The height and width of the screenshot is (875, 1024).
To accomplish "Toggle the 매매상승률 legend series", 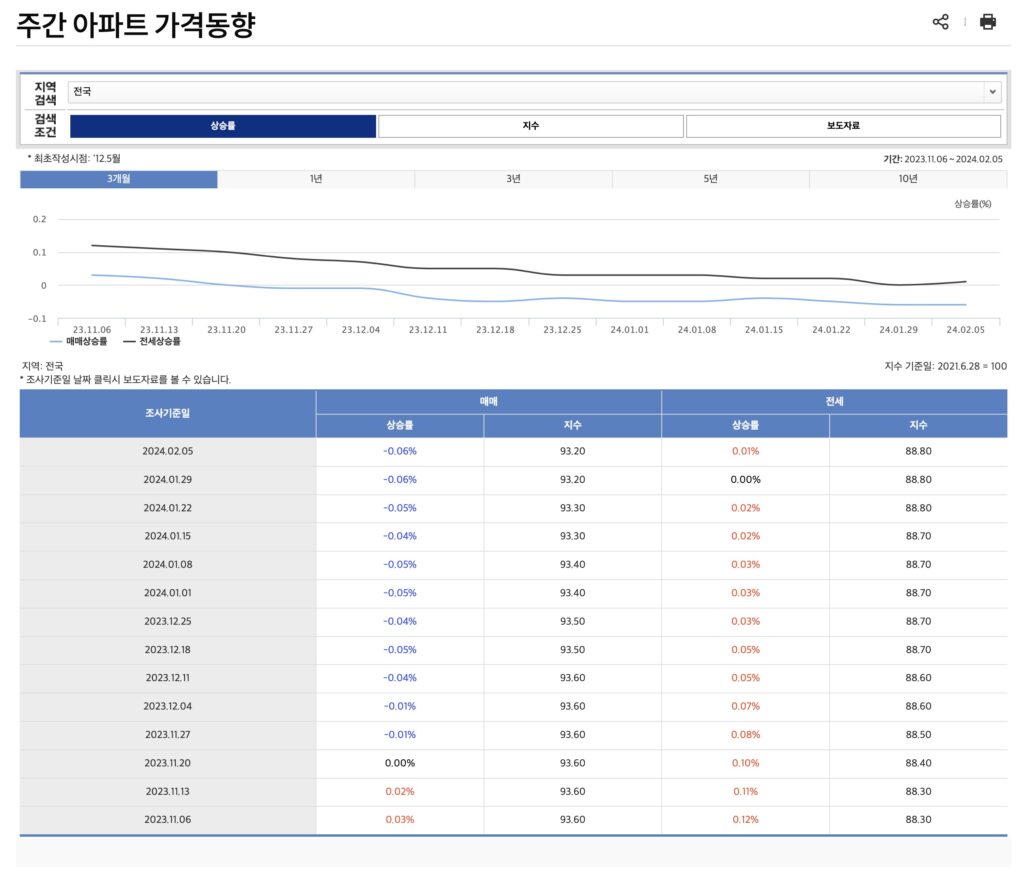I will 79,342.
